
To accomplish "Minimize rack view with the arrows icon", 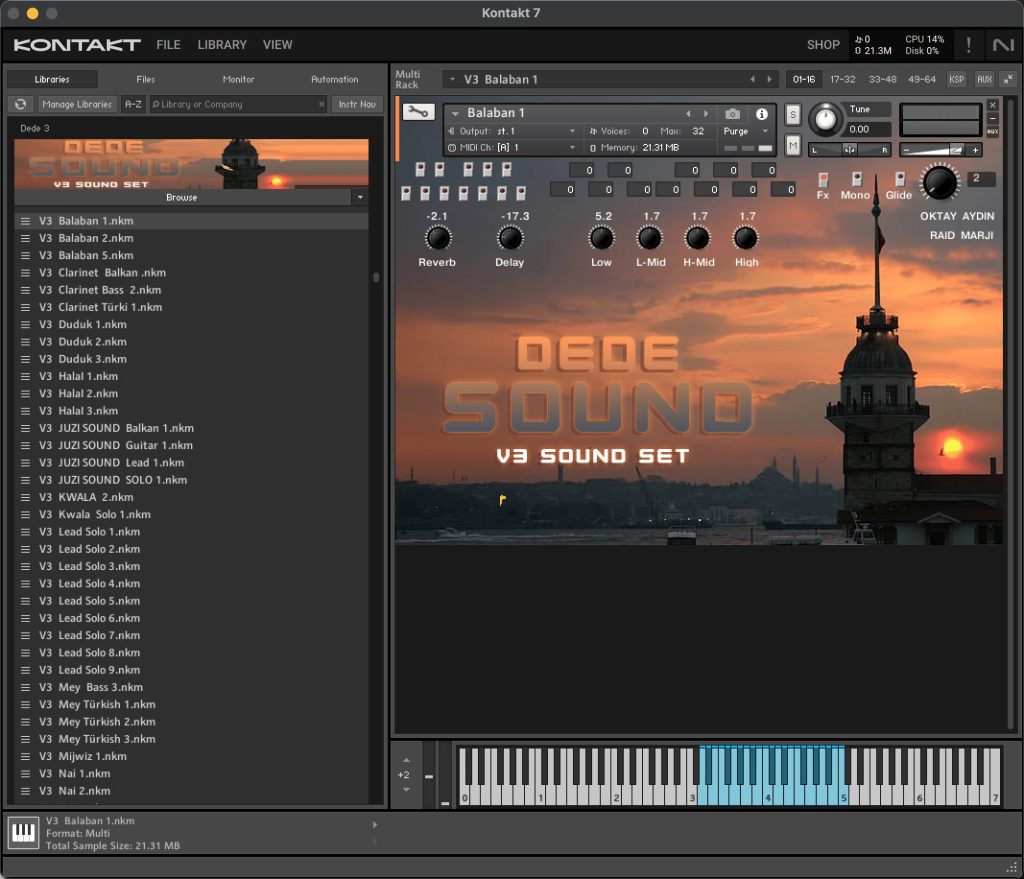I will pos(1008,79).
